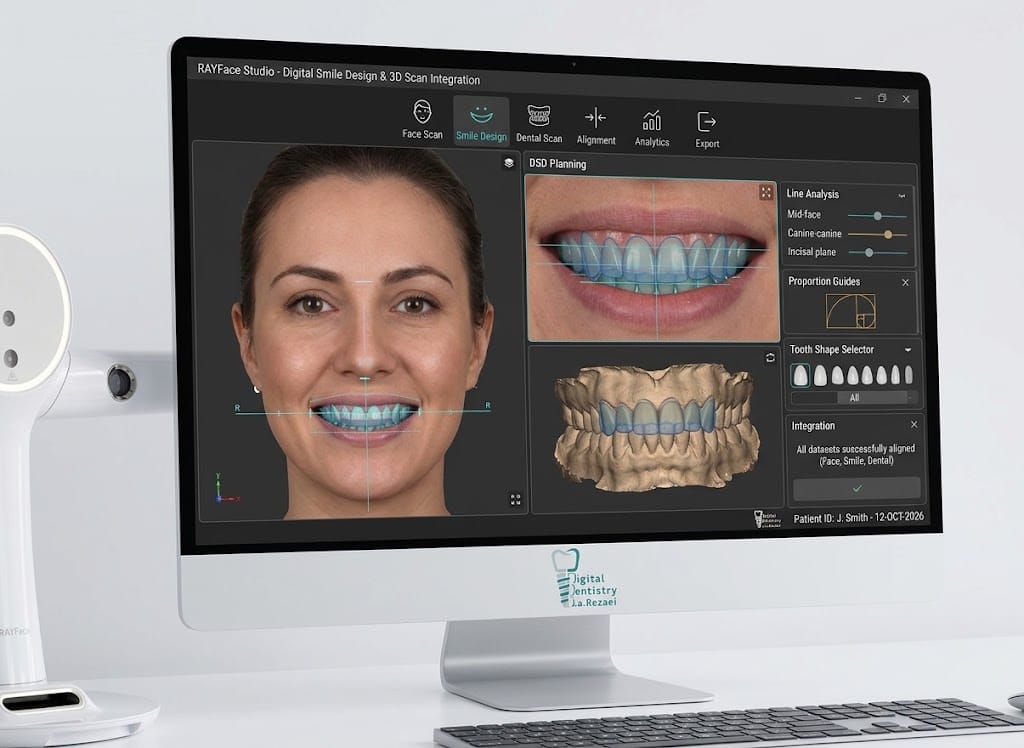
Task: Expand the smile photo to fullscreen
Action: (x=766, y=192)
